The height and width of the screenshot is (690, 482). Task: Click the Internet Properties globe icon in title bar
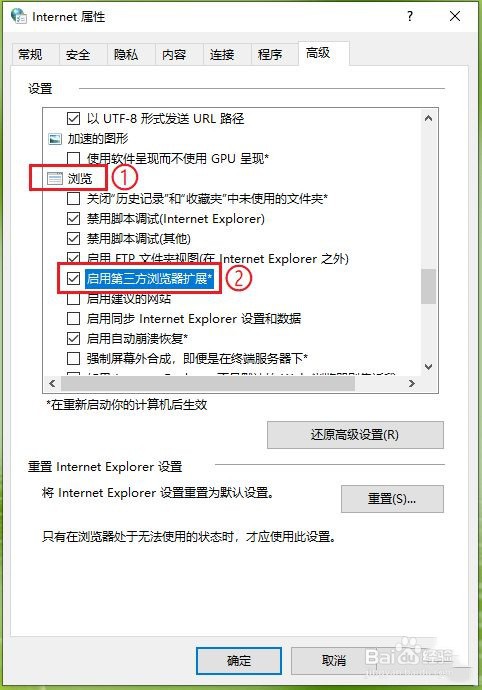[18, 16]
